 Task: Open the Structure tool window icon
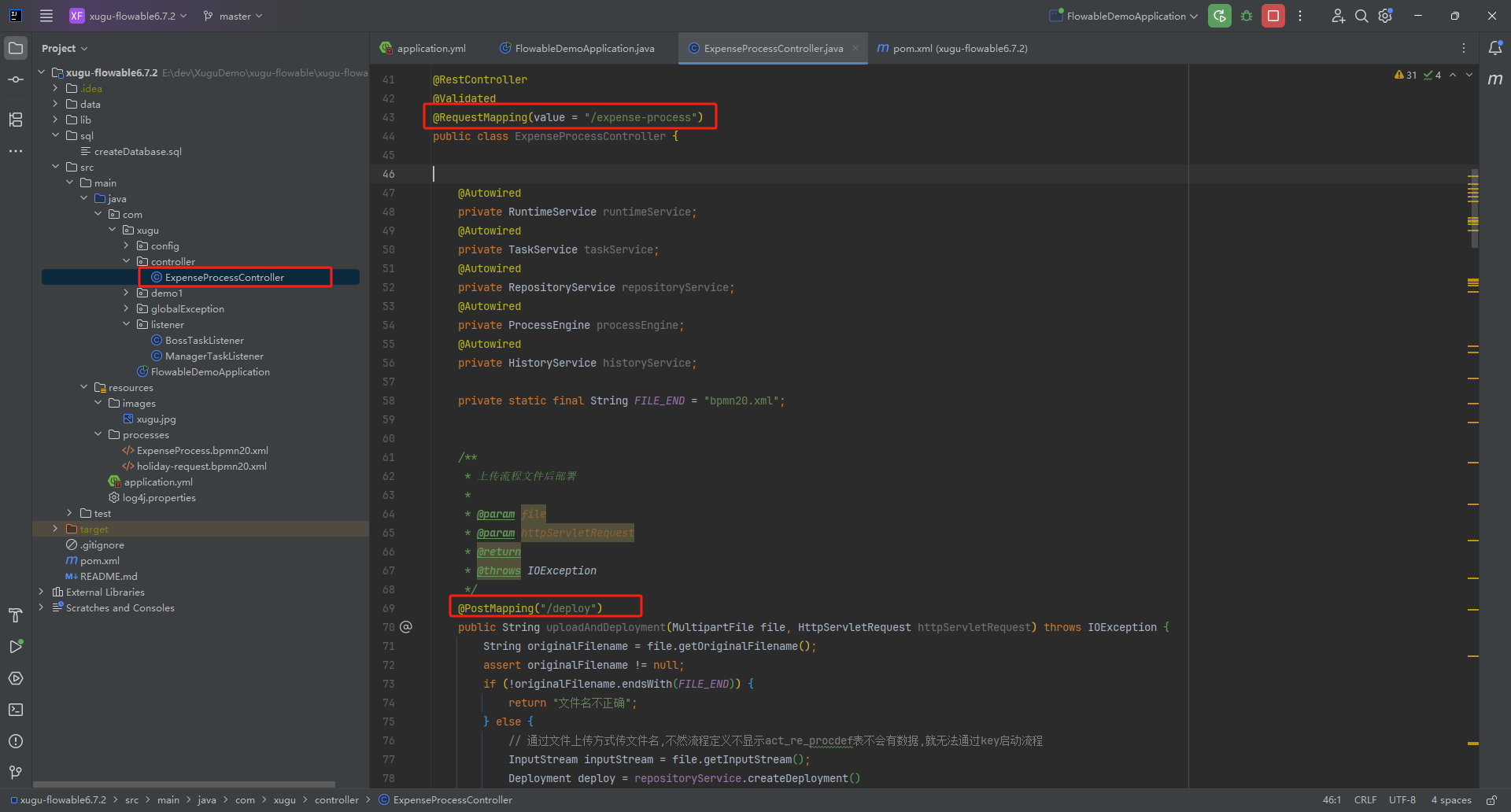tap(16, 120)
